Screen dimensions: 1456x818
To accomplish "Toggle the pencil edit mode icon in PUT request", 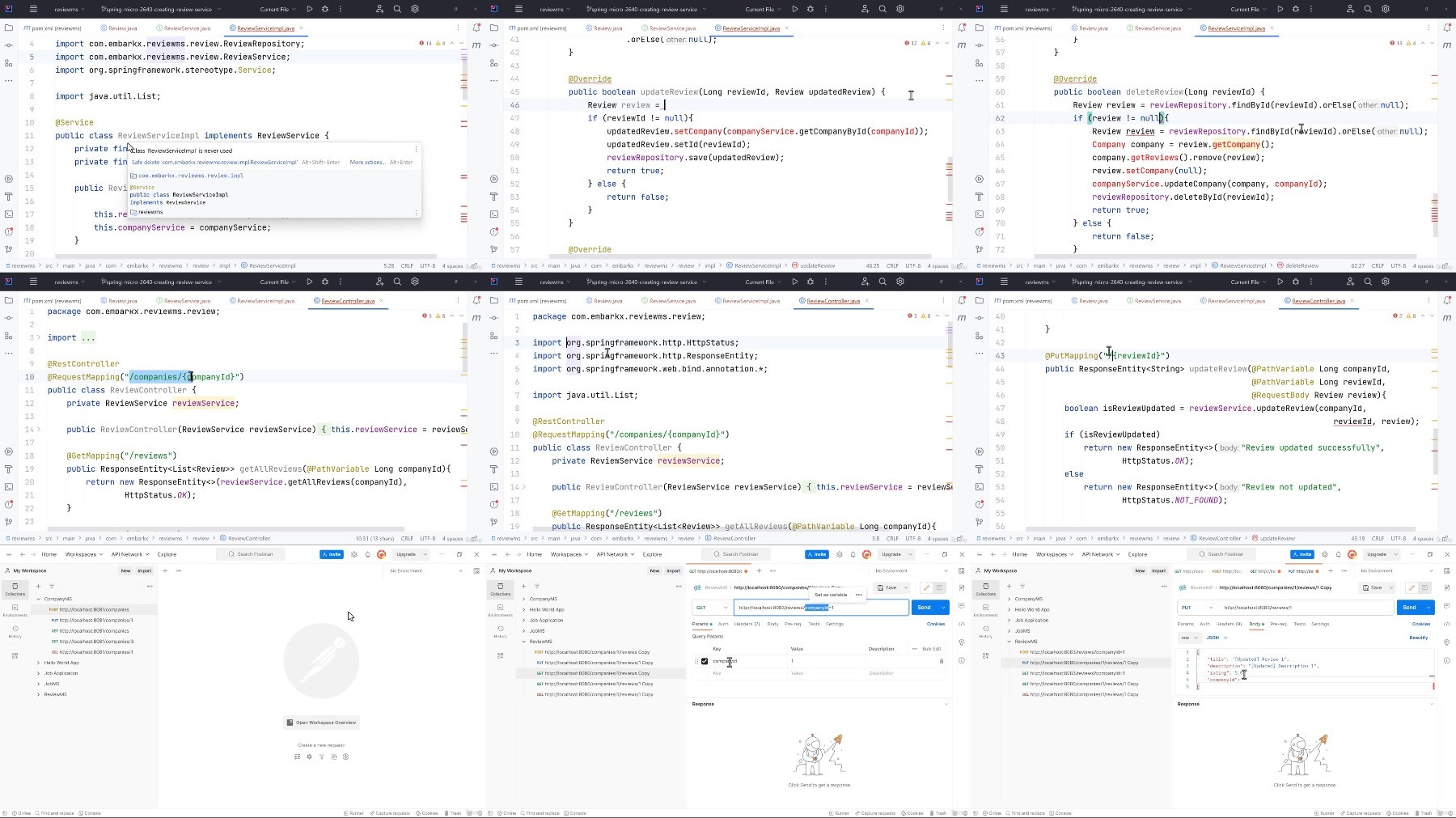I will [1411, 587].
